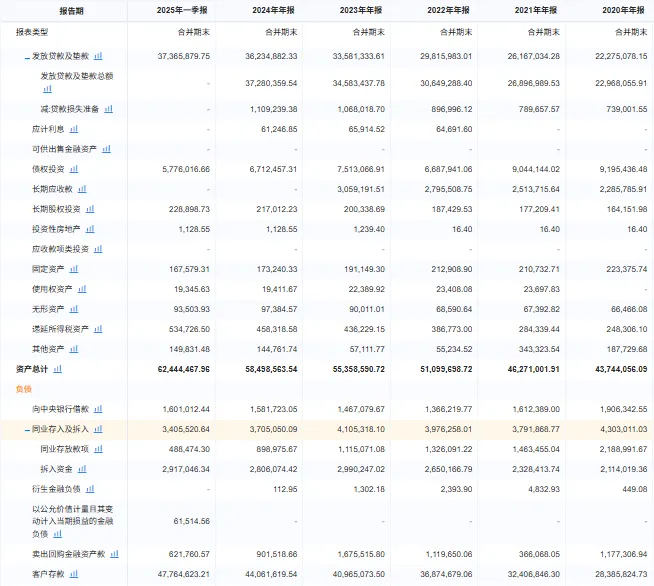Select deferred tax value 534,726.50
Screen dimensions: 654x586
click(x=189, y=329)
